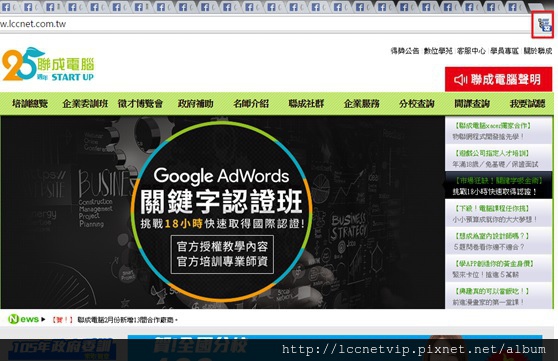Screen dimensions: 558x361
Task: Click the red 聯成電腦聲明 button
Action: point(499,79)
